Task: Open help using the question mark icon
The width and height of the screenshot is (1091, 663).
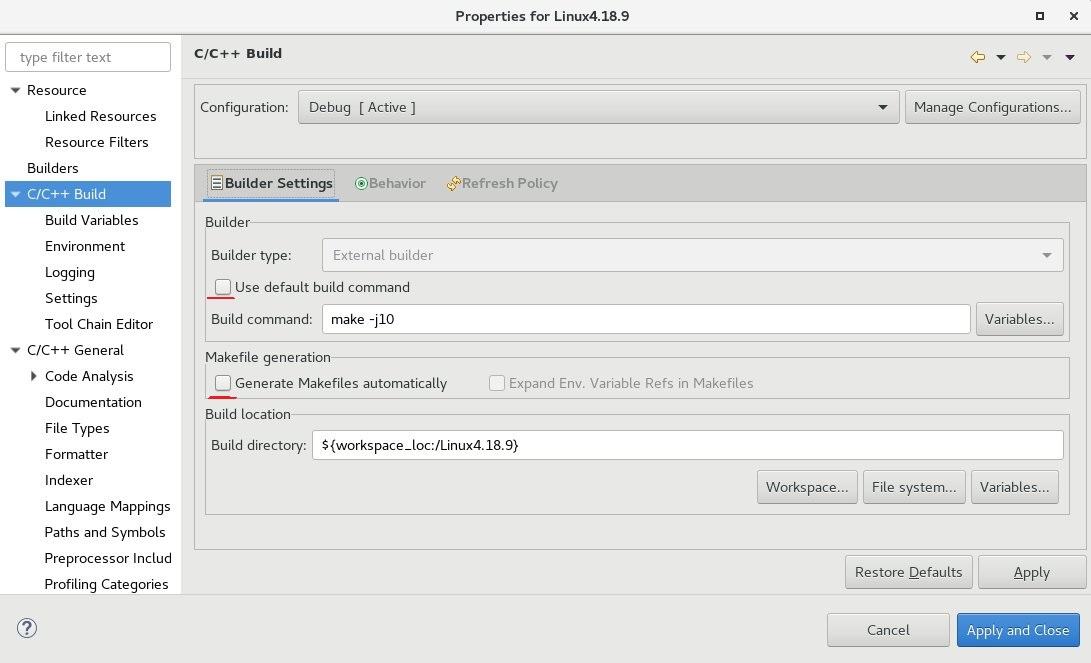Action: pos(26,628)
